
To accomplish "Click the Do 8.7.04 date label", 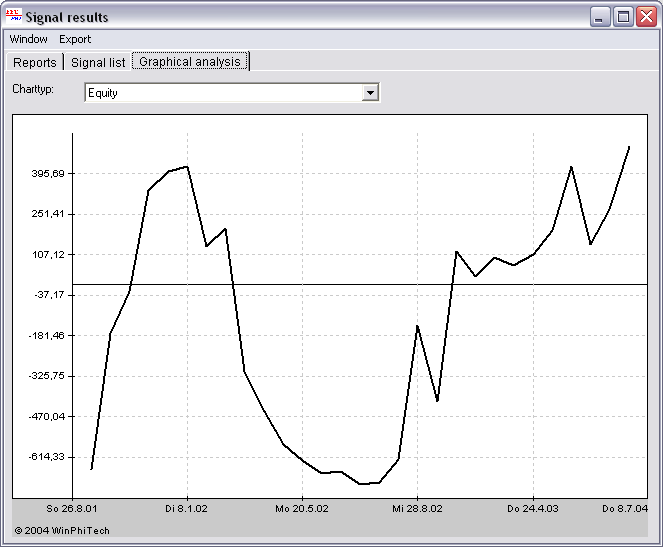I will click(625, 509).
